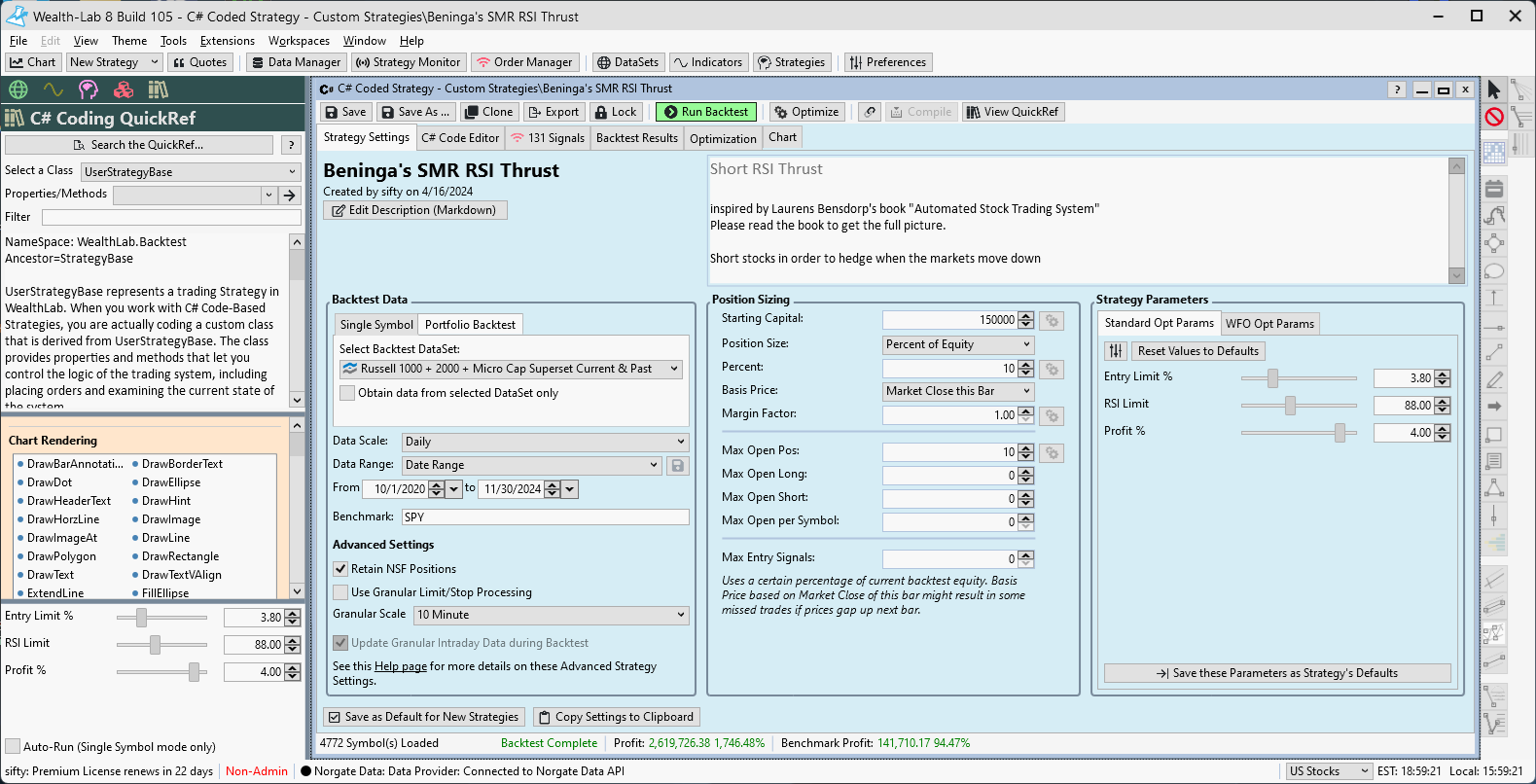Open the Extensions menu
The height and width of the screenshot is (784, 1536).
click(228, 41)
